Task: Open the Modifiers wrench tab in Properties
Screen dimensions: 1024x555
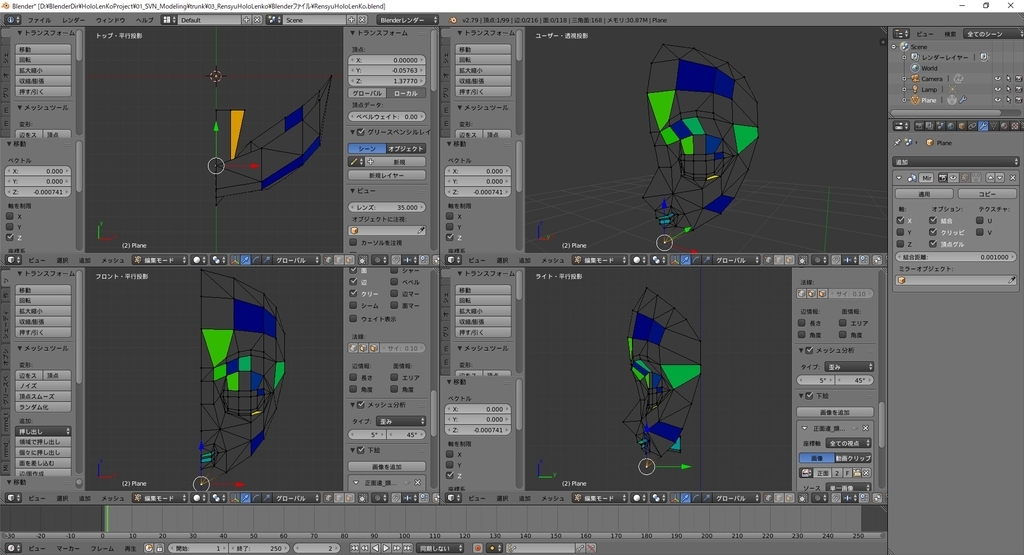Action: click(x=983, y=126)
